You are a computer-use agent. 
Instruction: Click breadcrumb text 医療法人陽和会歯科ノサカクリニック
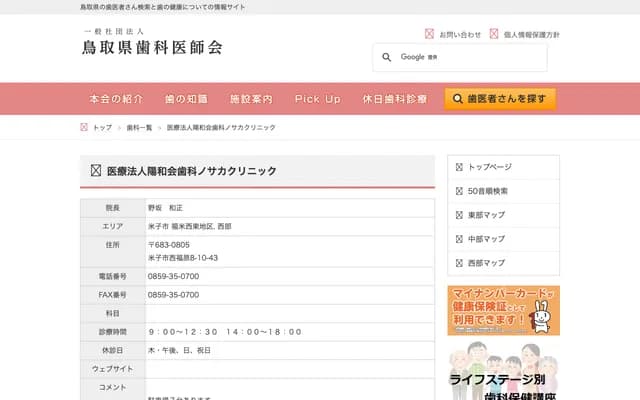tap(221, 128)
